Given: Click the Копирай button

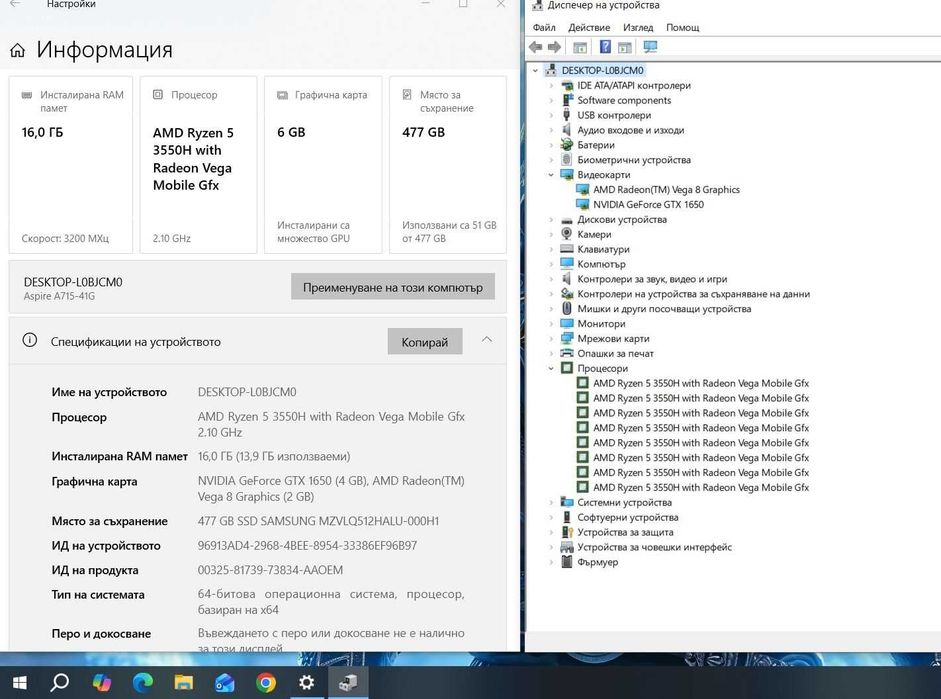Looking at the screenshot, I should [x=425, y=341].
